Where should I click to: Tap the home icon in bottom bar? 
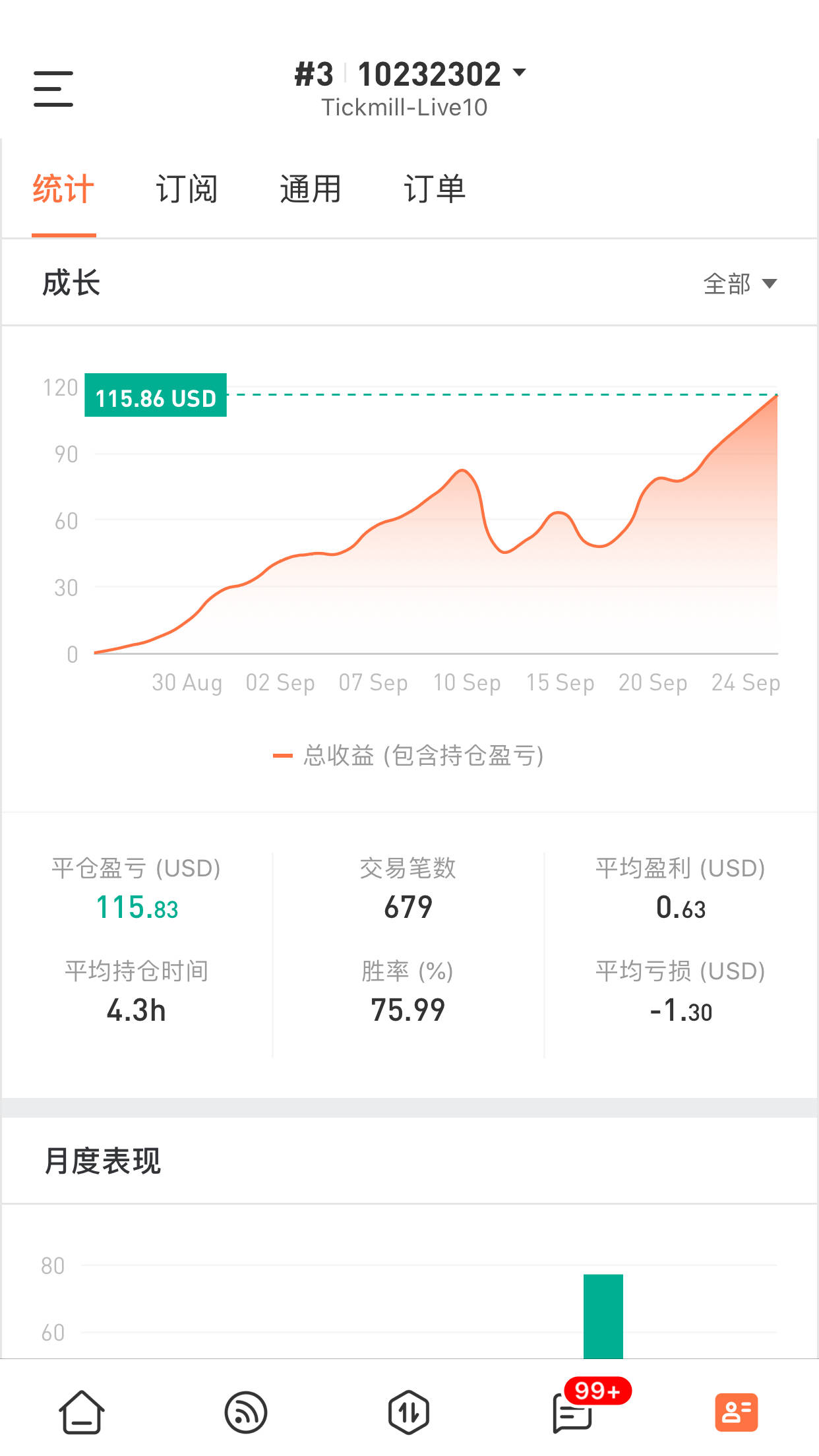click(82, 1412)
